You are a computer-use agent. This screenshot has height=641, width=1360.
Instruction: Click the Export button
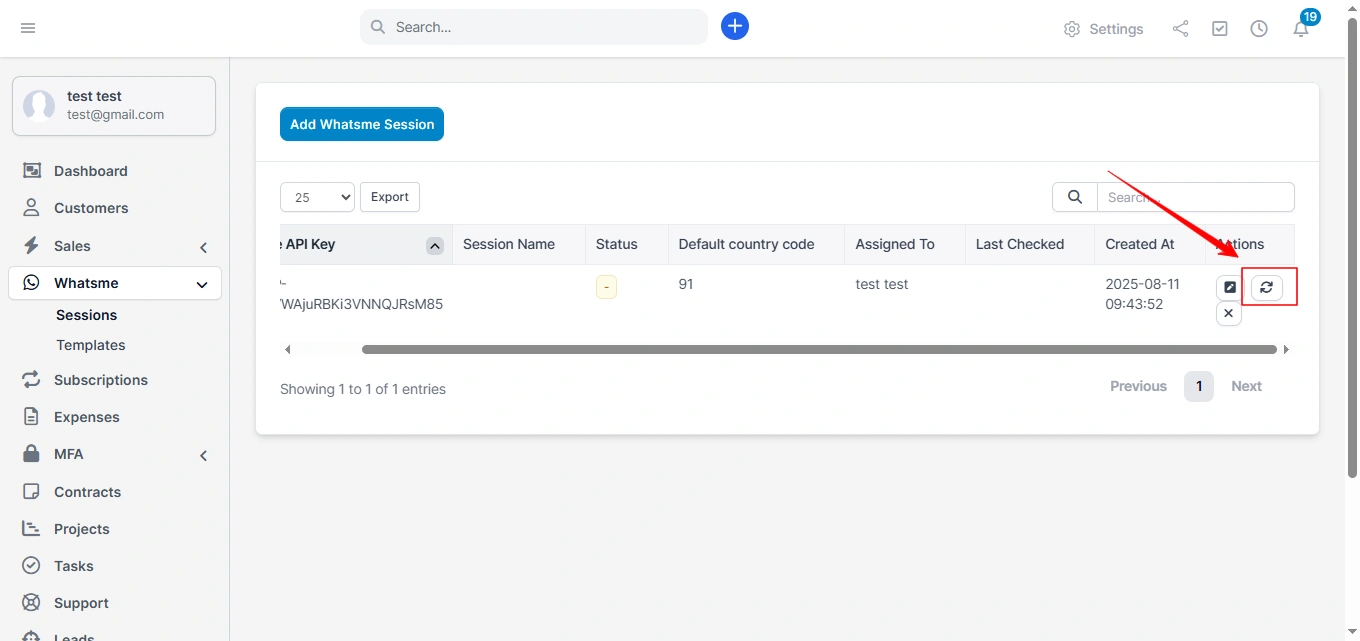[x=390, y=197]
